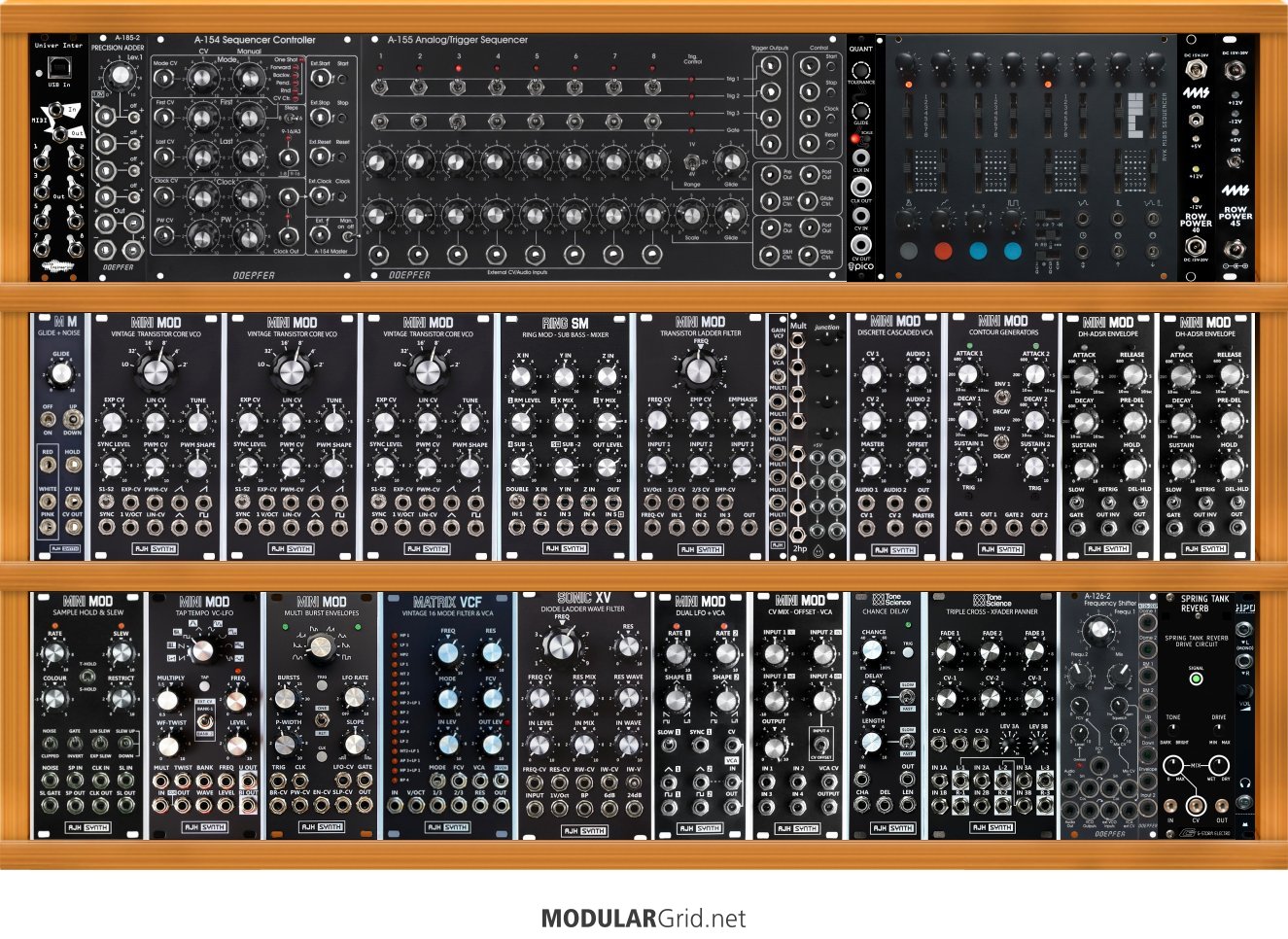Screen dimensions: 1288x939
Task: Select the Dual LFO + VCA module
Action: [x=701, y=714]
